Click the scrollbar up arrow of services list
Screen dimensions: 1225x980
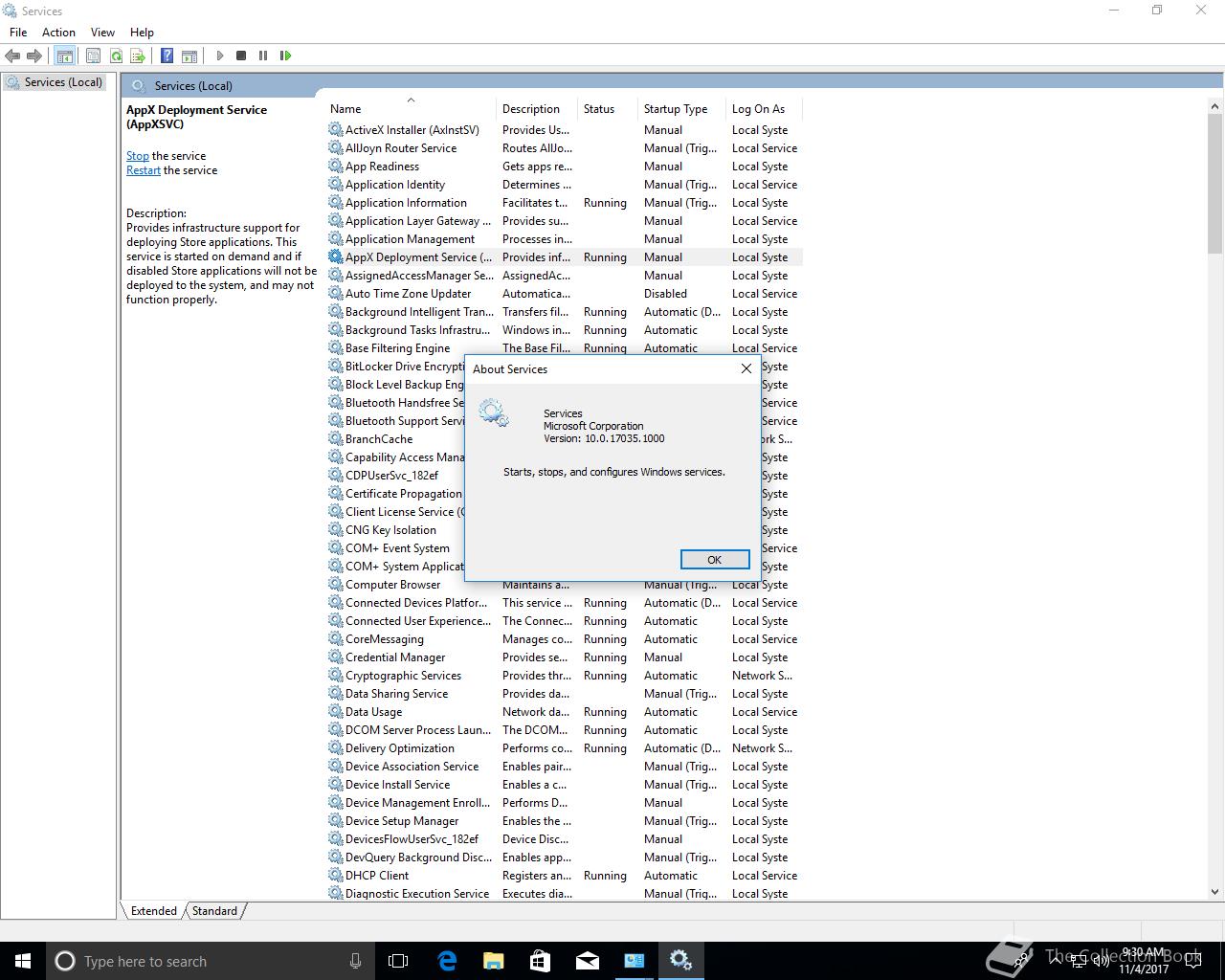pyautogui.click(x=1215, y=105)
